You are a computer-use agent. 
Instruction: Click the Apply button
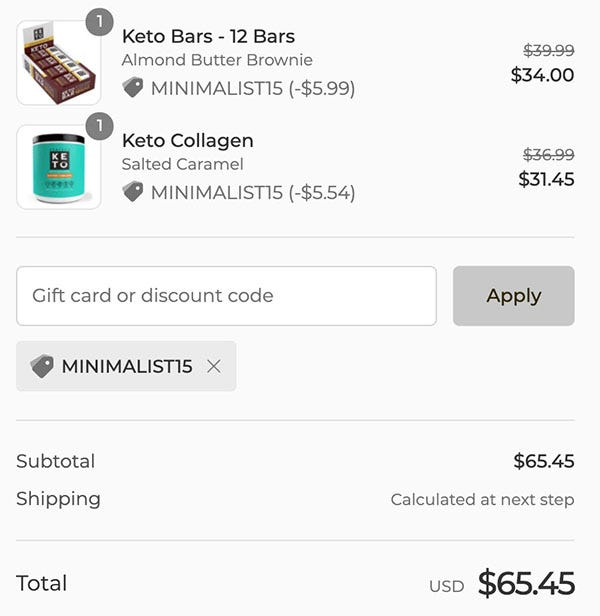(514, 296)
